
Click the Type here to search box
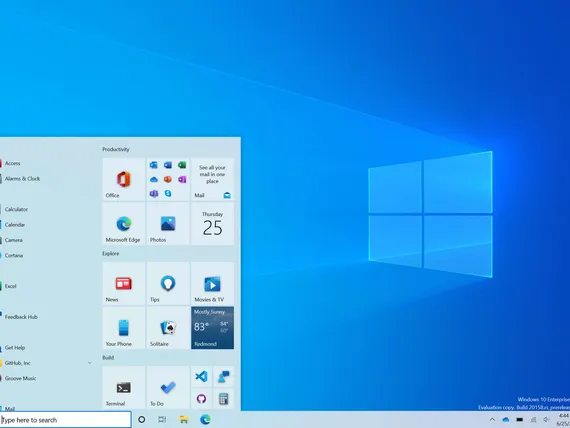[66, 420]
